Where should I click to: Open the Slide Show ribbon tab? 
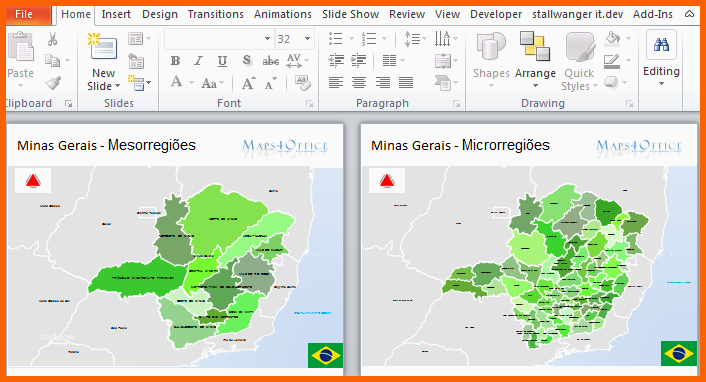pos(350,14)
